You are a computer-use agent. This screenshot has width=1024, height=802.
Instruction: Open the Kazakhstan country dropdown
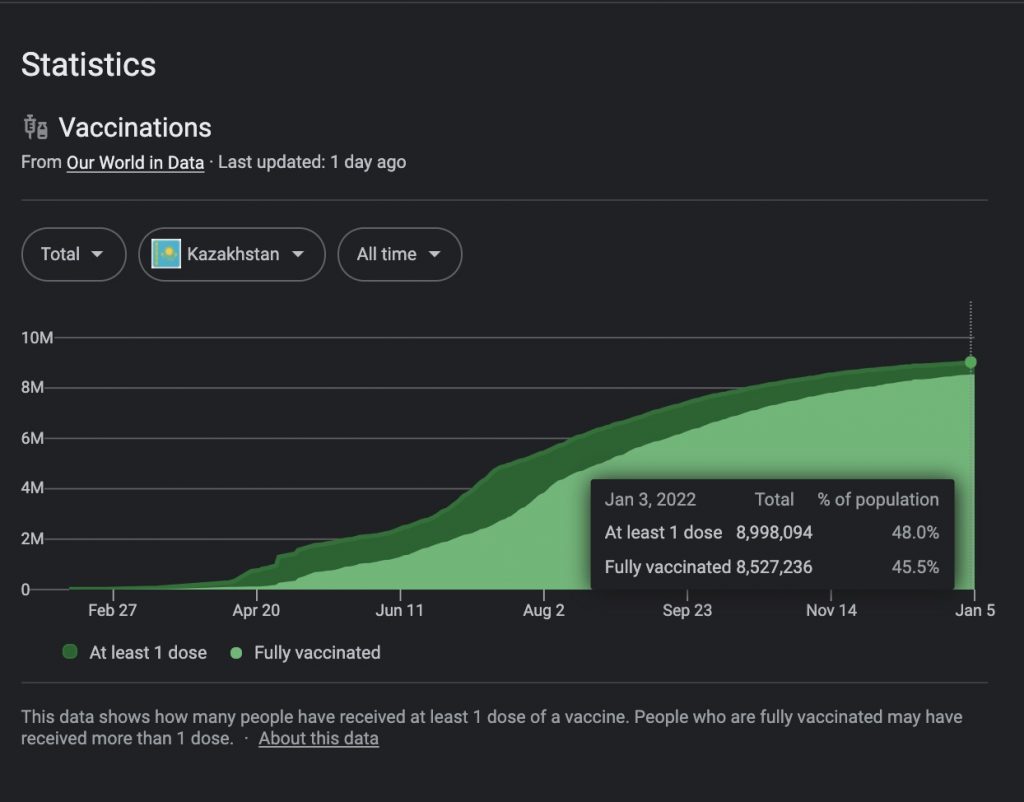click(232, 254)
